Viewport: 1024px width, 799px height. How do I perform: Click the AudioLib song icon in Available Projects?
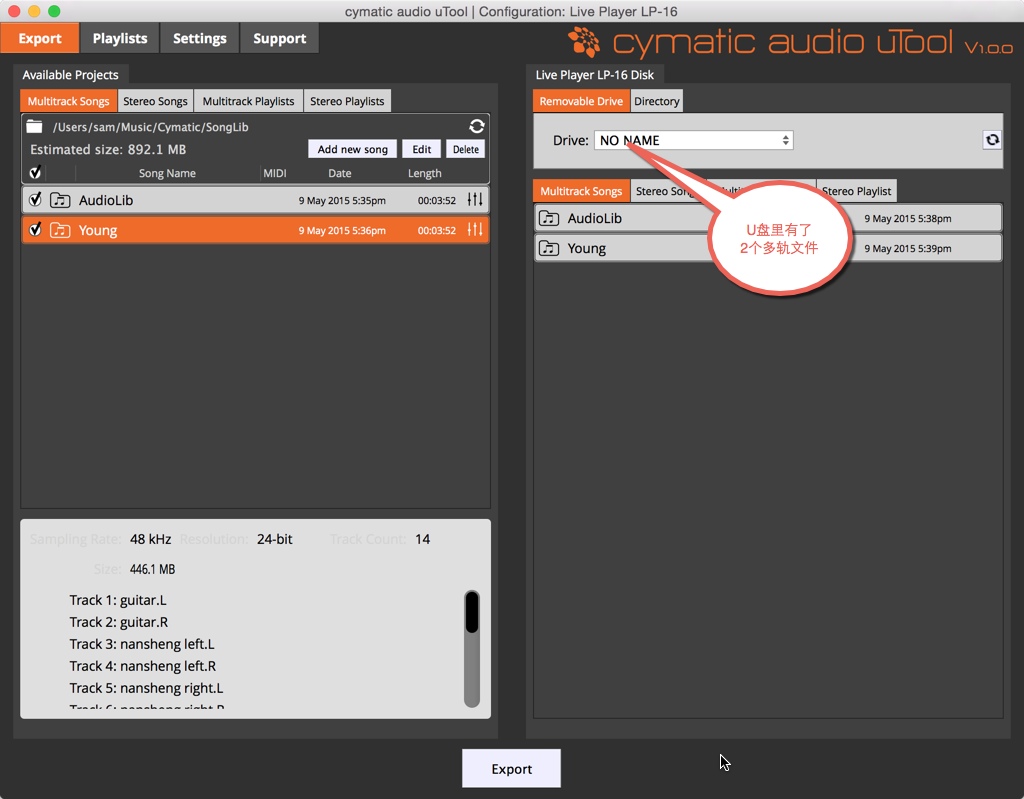(x=60, y=200)
